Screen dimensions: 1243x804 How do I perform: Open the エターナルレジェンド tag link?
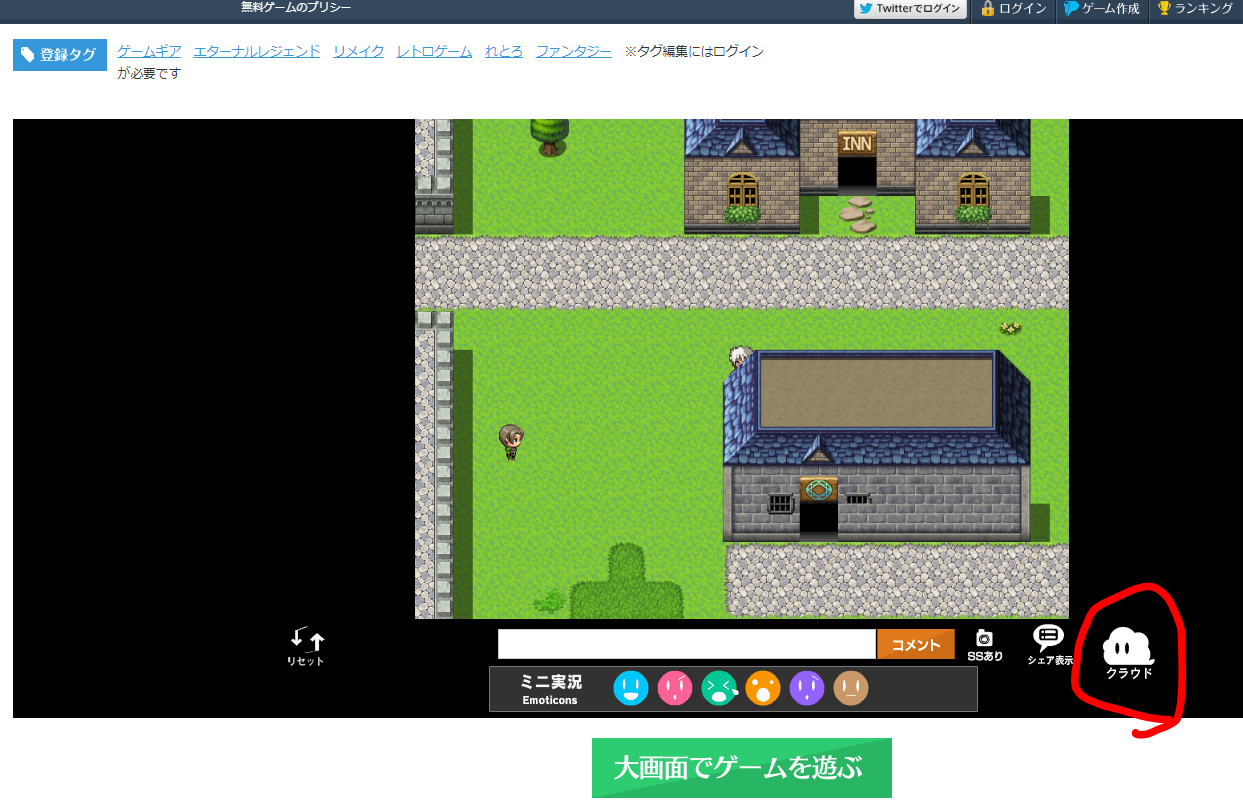pyautogui.click(x=257, y=51)
